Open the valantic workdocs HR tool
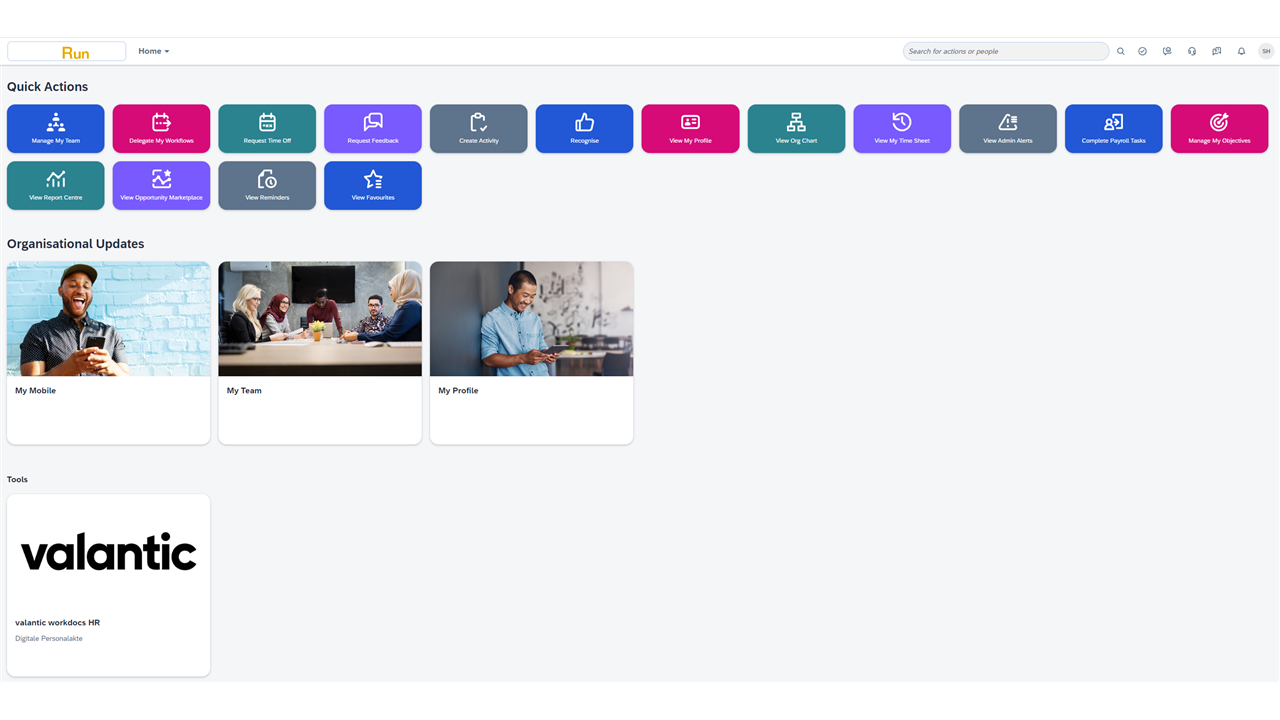Screen dimensions: 1280x720 108,584
